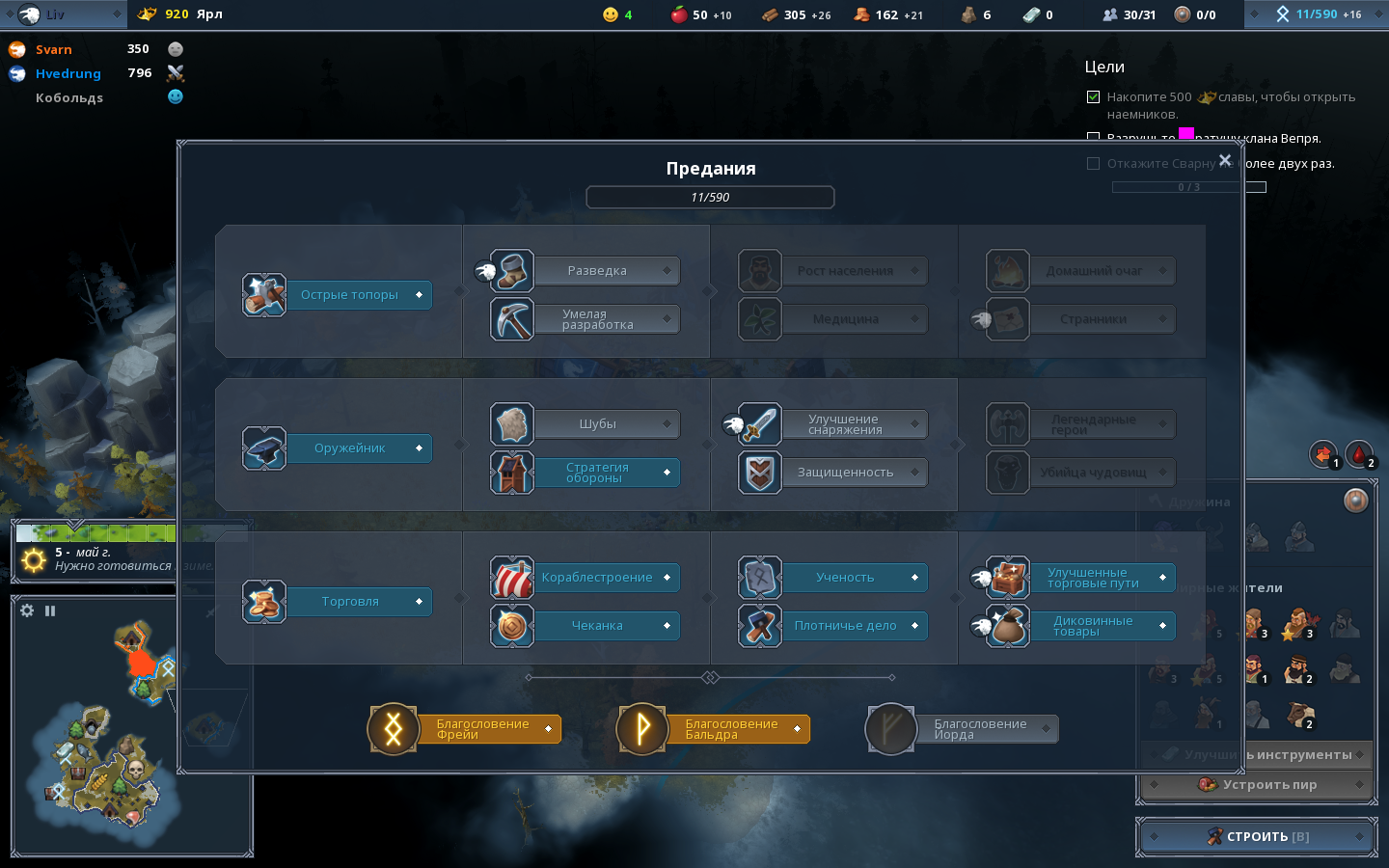Click the СТРОИТЬ build button
Screen dimensions: 1389x868
1257,837
